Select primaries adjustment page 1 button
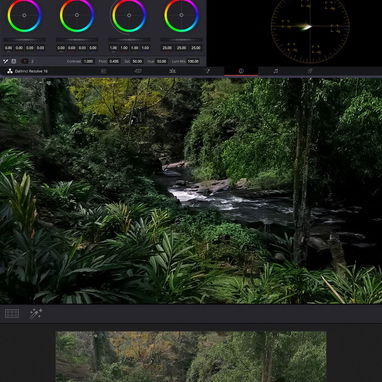The width and height of the screenshot is (382, 382). [25, 61]
